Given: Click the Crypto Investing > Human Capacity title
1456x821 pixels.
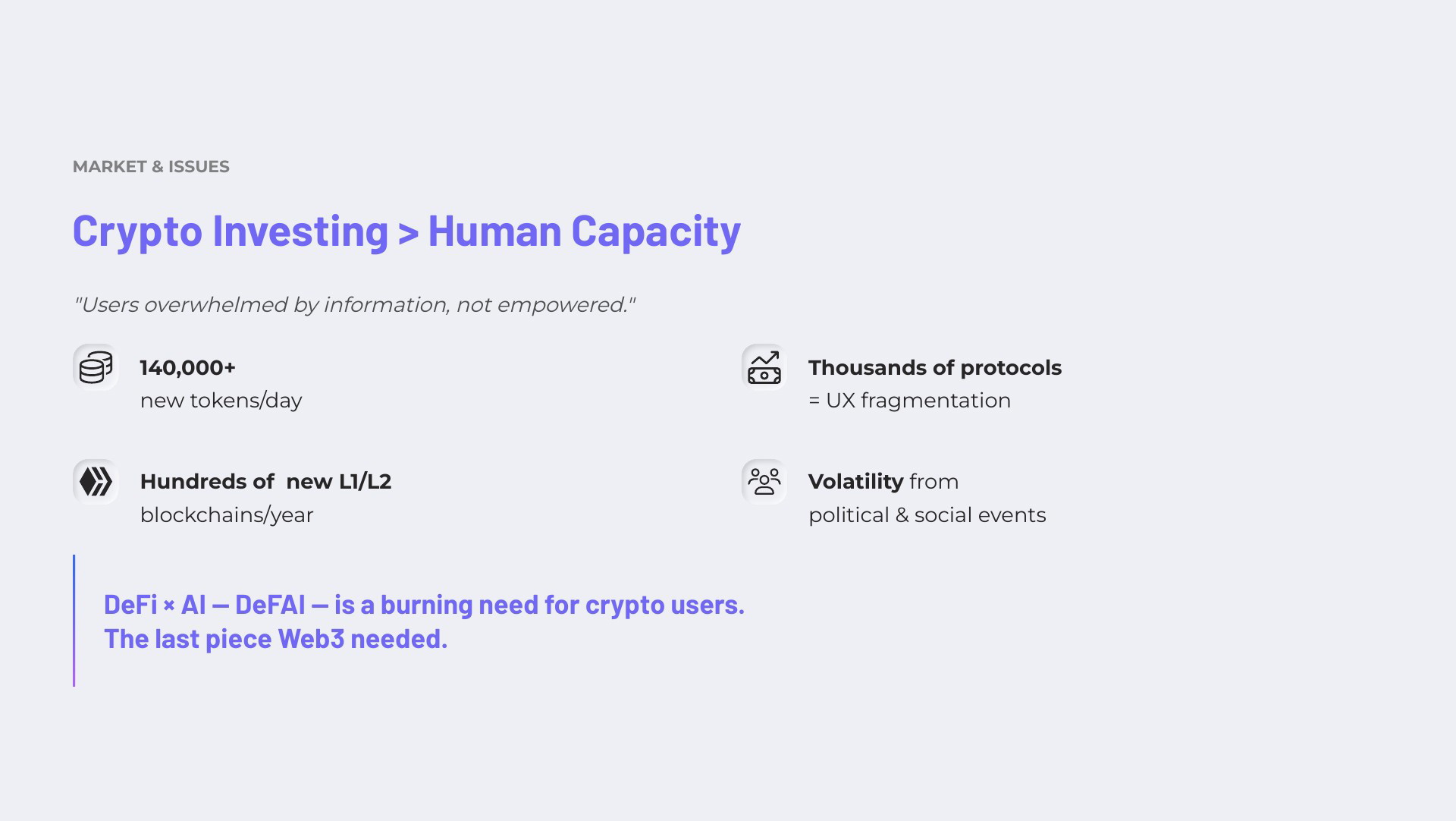Looking at the screenshot, I should point(406,231).
